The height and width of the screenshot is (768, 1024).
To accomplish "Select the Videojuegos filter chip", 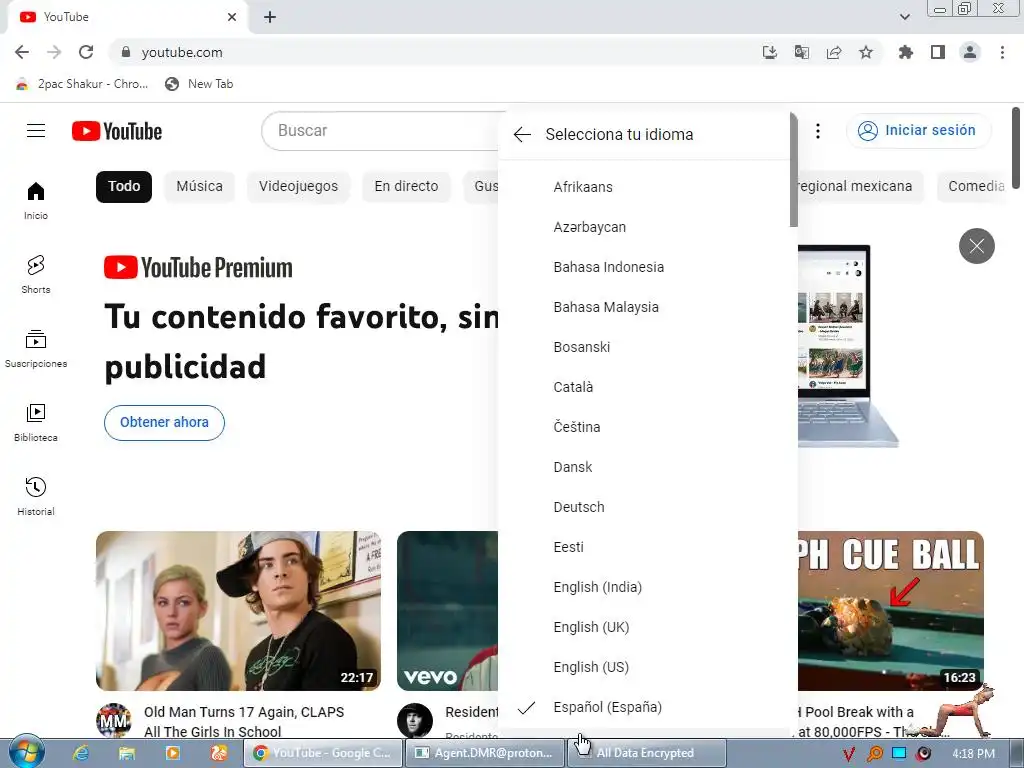I will (x=298, y=187).
